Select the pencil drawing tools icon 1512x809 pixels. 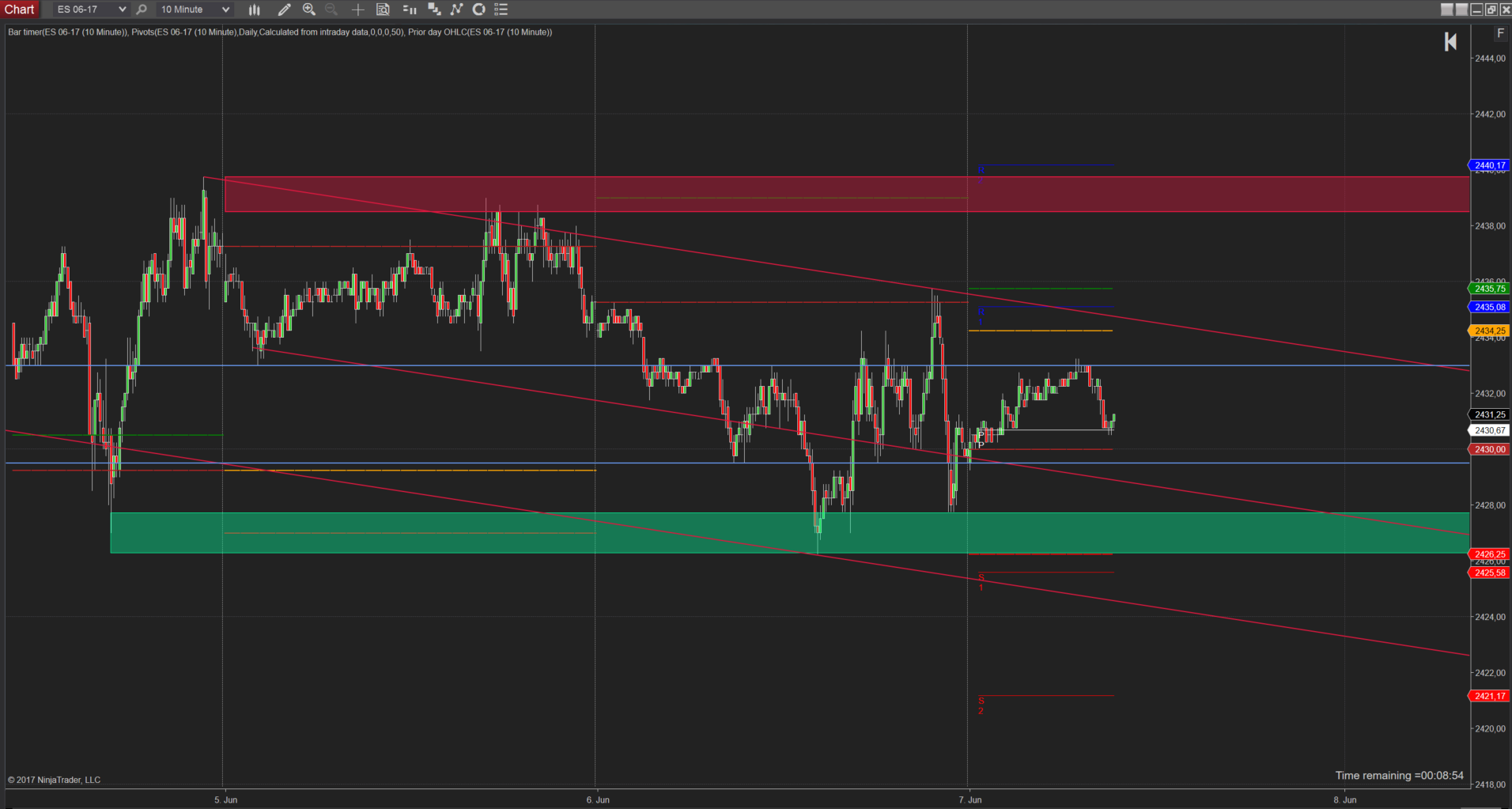pyautogui.click(x=284, y=9)
